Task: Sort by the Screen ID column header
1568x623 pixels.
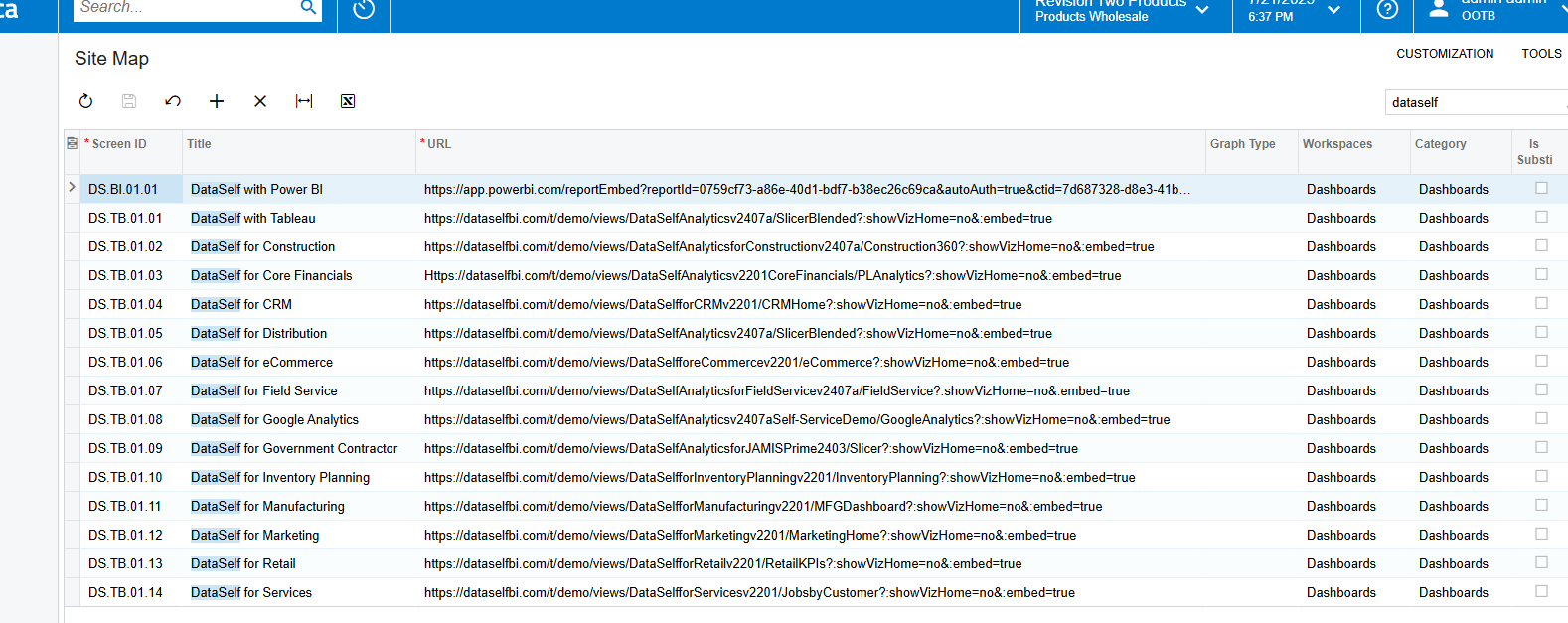Action: point(119,144)
